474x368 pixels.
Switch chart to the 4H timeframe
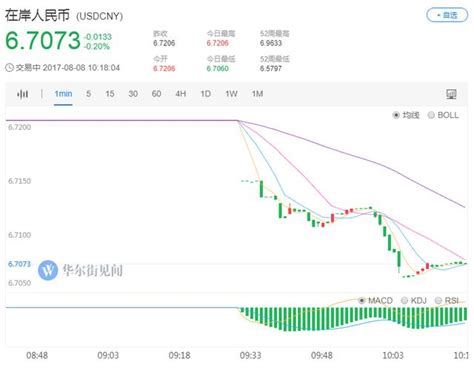click(181, 94)
